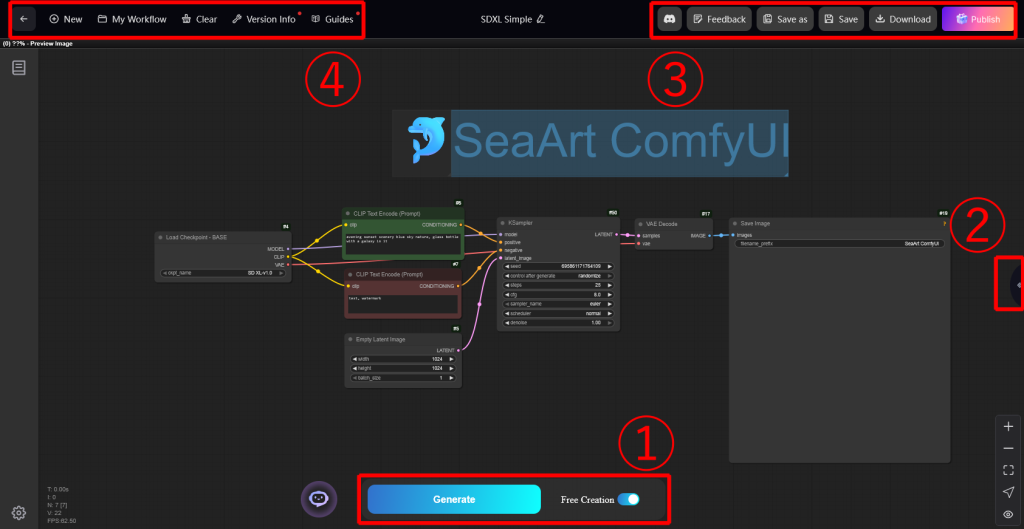The image size is (1024, 529).
Task: Toggle the Free Creation switch
Action: pyautogui.click(x=628, y=499)
